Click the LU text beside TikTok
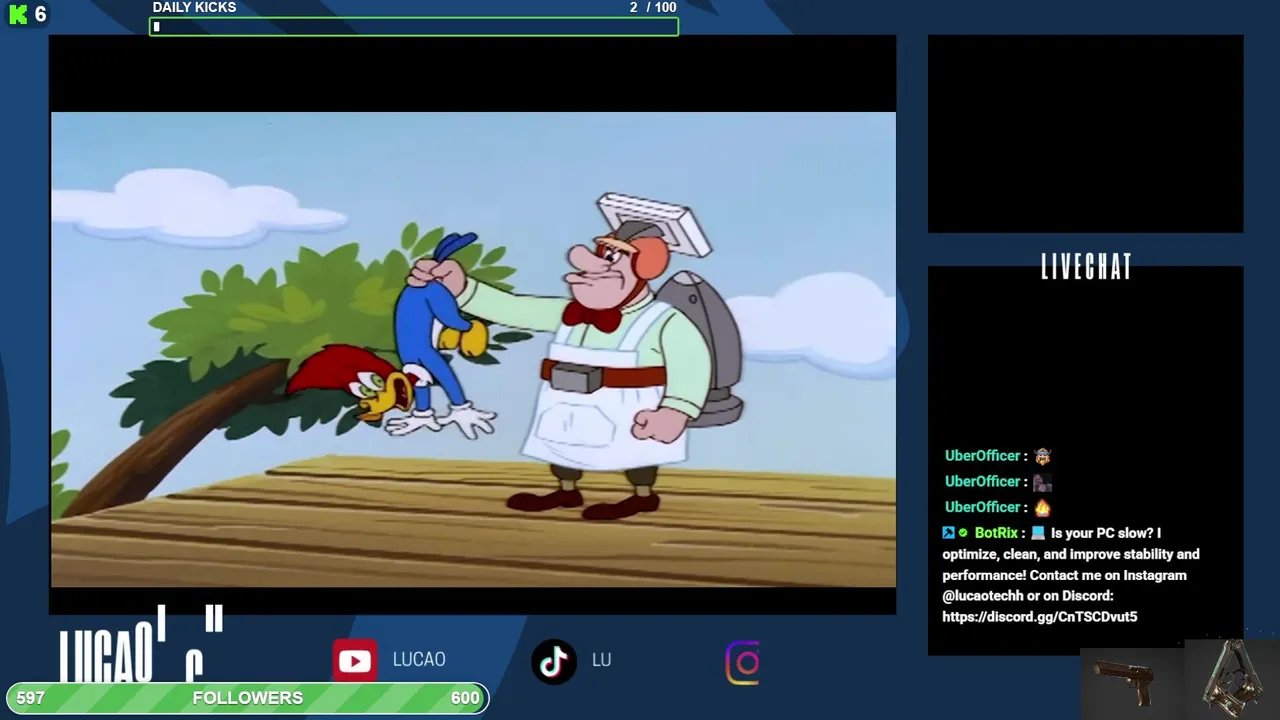Image resolution: width=1280 pixels, height=720 pixels. 601,660
